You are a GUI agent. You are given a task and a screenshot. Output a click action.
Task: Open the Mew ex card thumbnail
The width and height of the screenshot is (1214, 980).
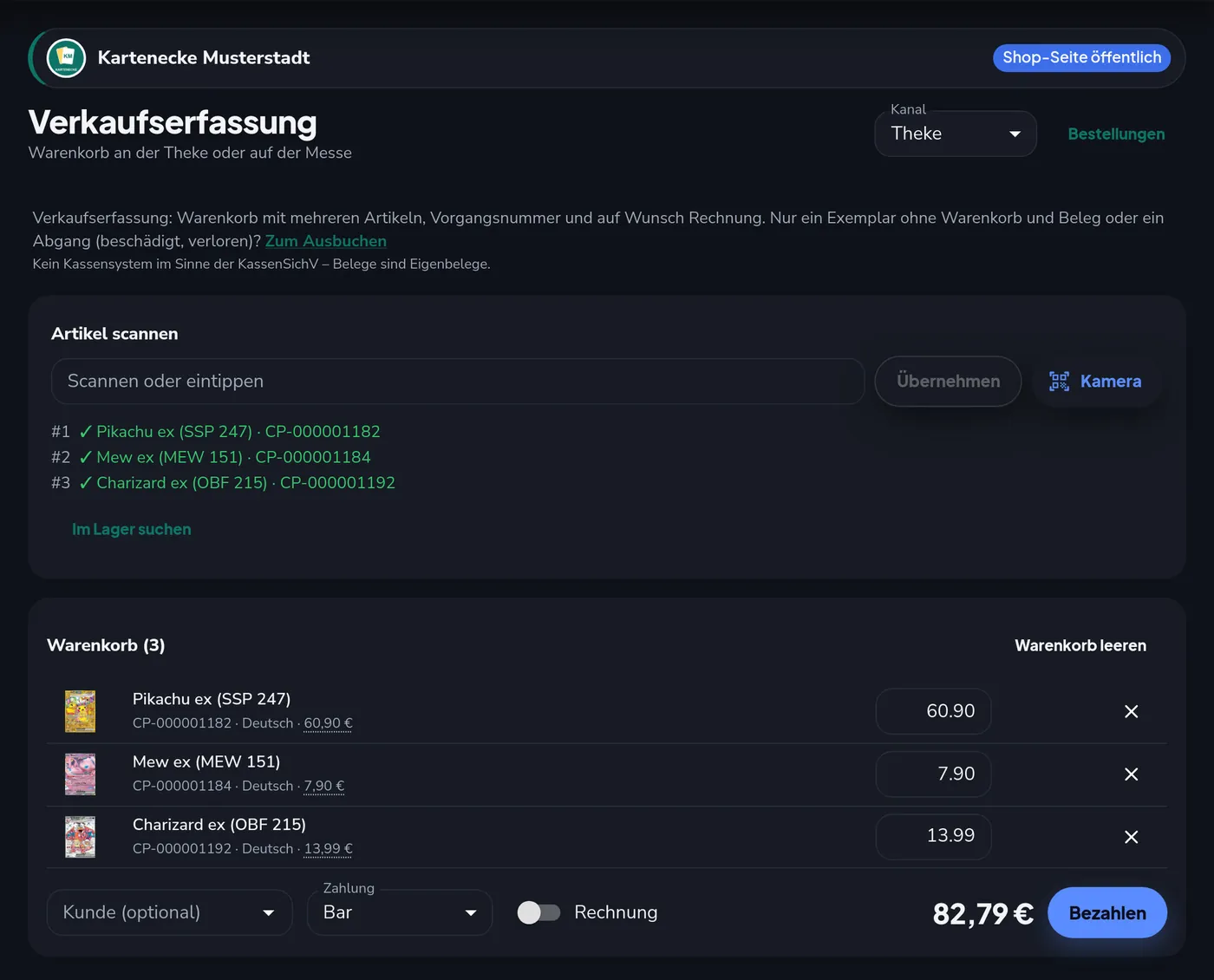pos(80,774)
